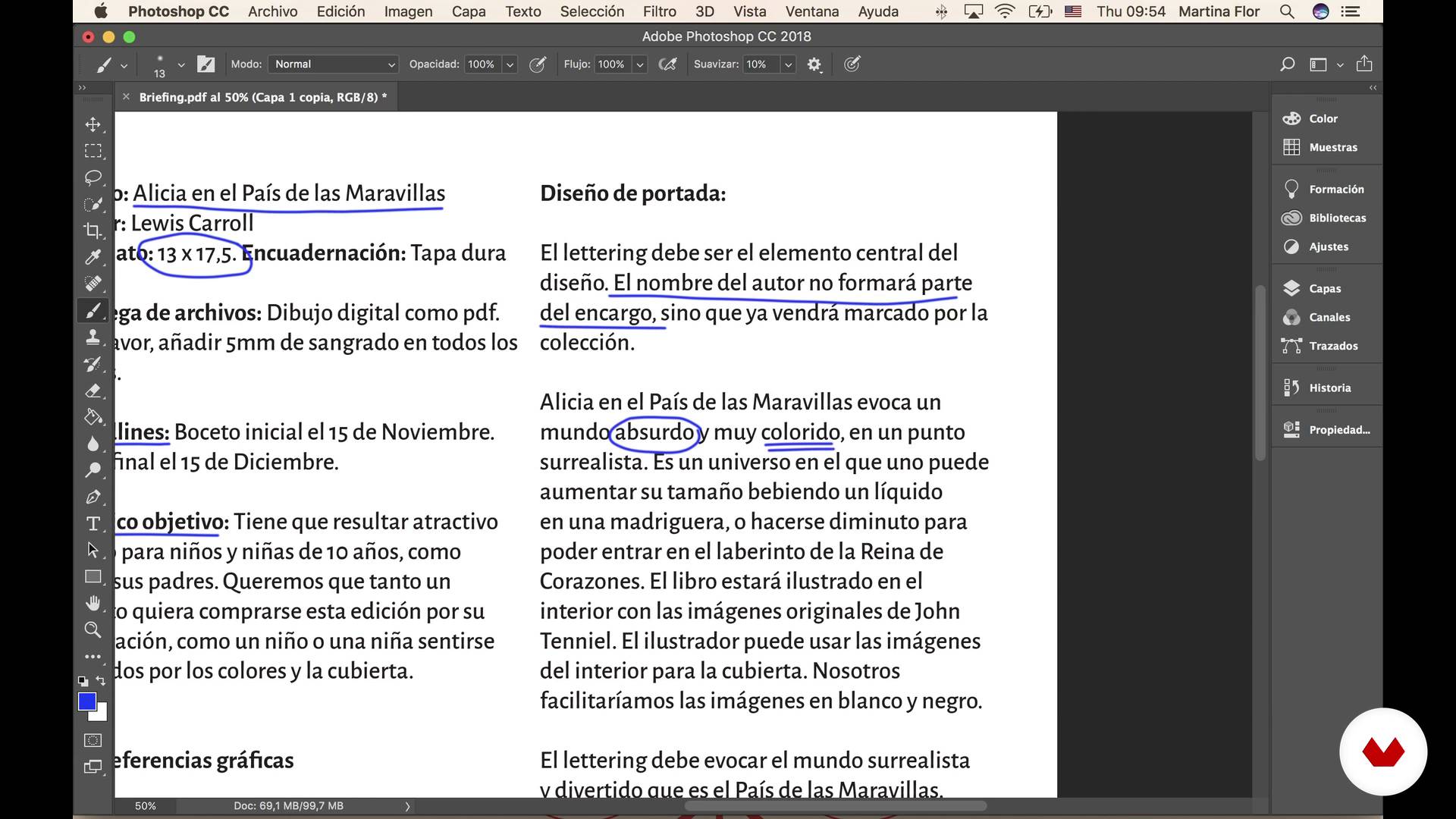Swap foreground and background colors
The width and height of the screenshot is (1456, 819).
coord(101,681)
